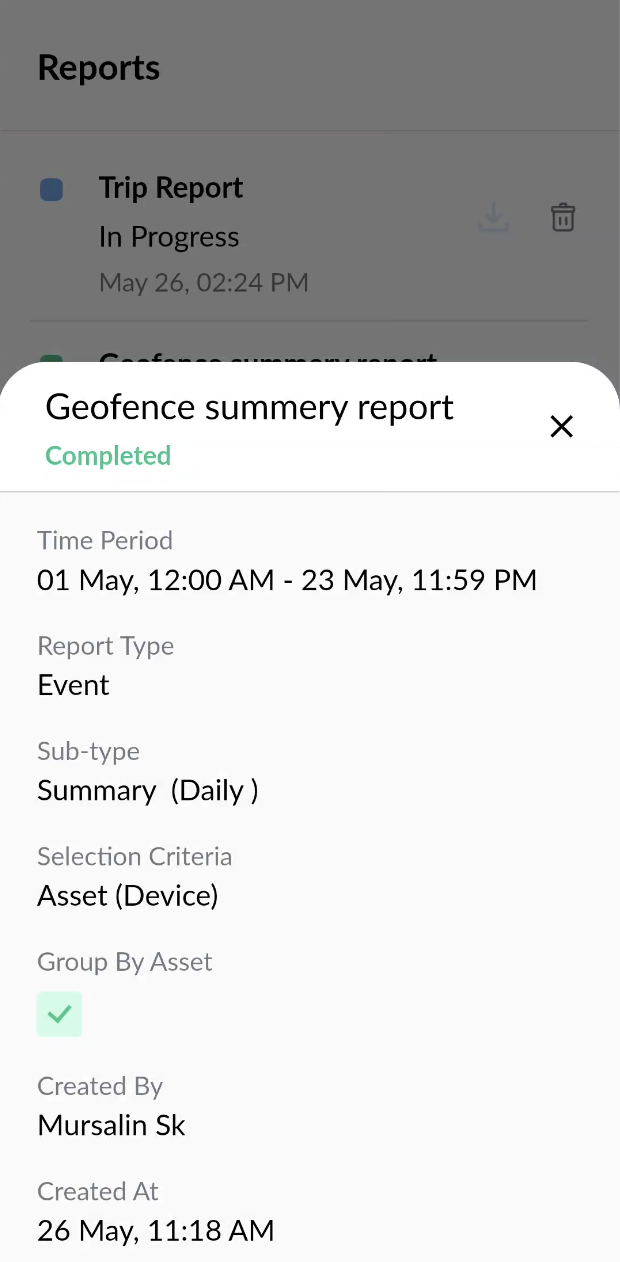Click the 26 May, 11:18 AM timestamp

point(155,1230)
